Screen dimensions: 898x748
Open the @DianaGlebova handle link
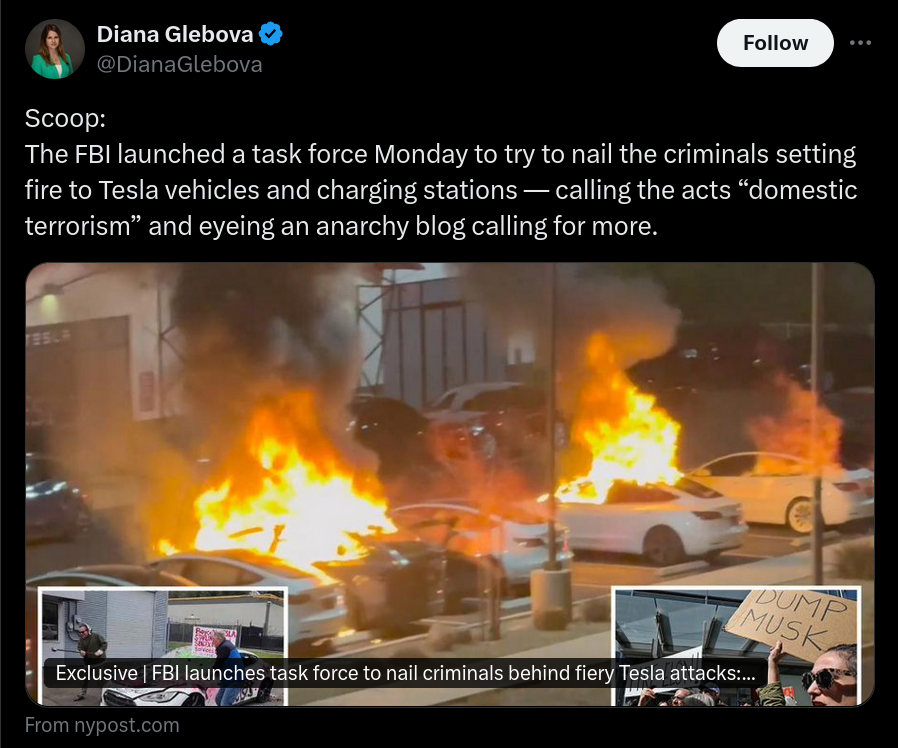pos(179,64)
